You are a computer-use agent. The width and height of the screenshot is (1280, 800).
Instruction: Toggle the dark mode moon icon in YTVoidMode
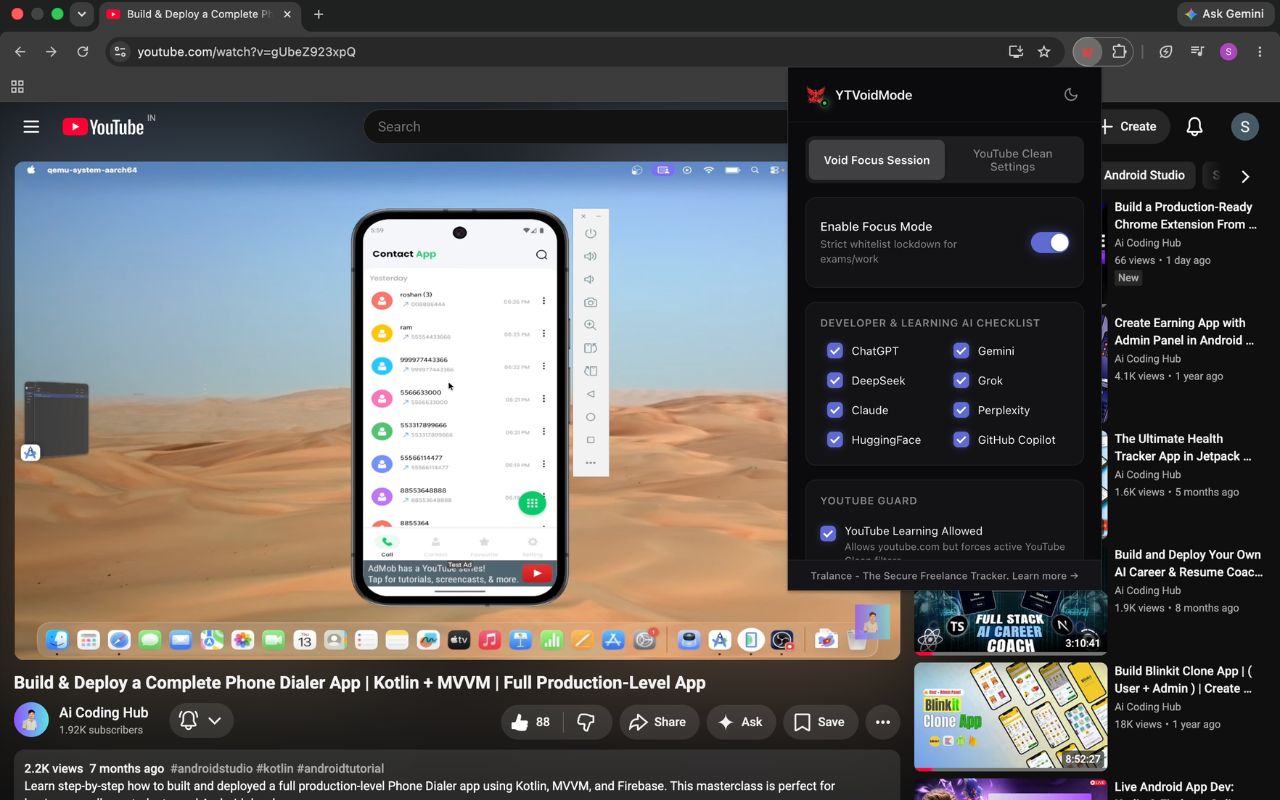[1070, 95]
